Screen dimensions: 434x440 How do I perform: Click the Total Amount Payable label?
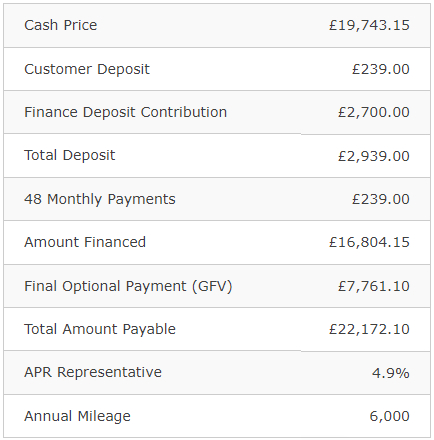pos(100,329)
